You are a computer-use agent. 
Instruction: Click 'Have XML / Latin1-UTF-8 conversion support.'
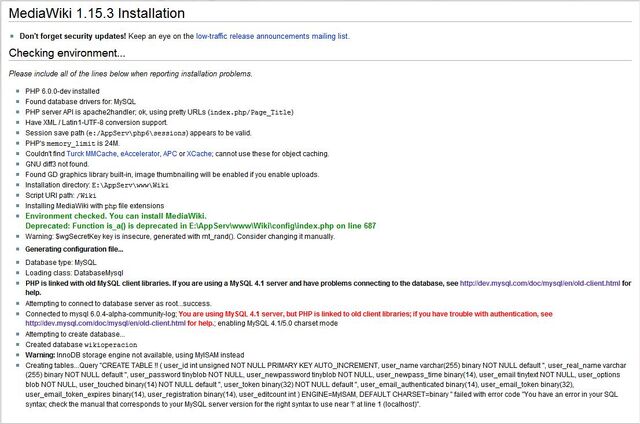tap(96, 122)
